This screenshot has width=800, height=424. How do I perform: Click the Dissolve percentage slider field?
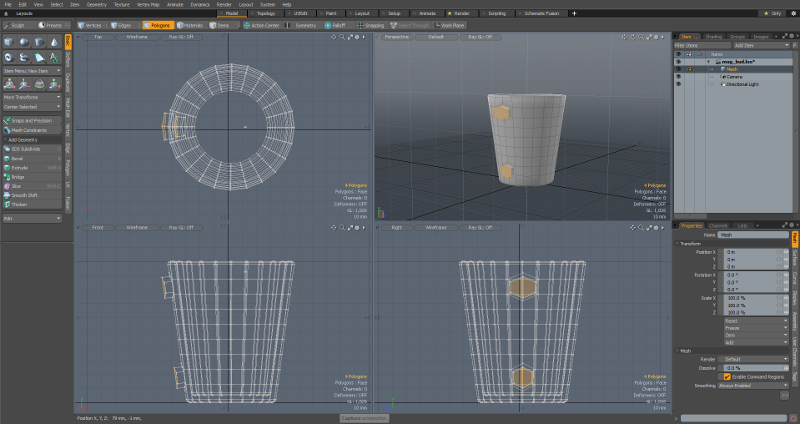[x=752, y=368]
